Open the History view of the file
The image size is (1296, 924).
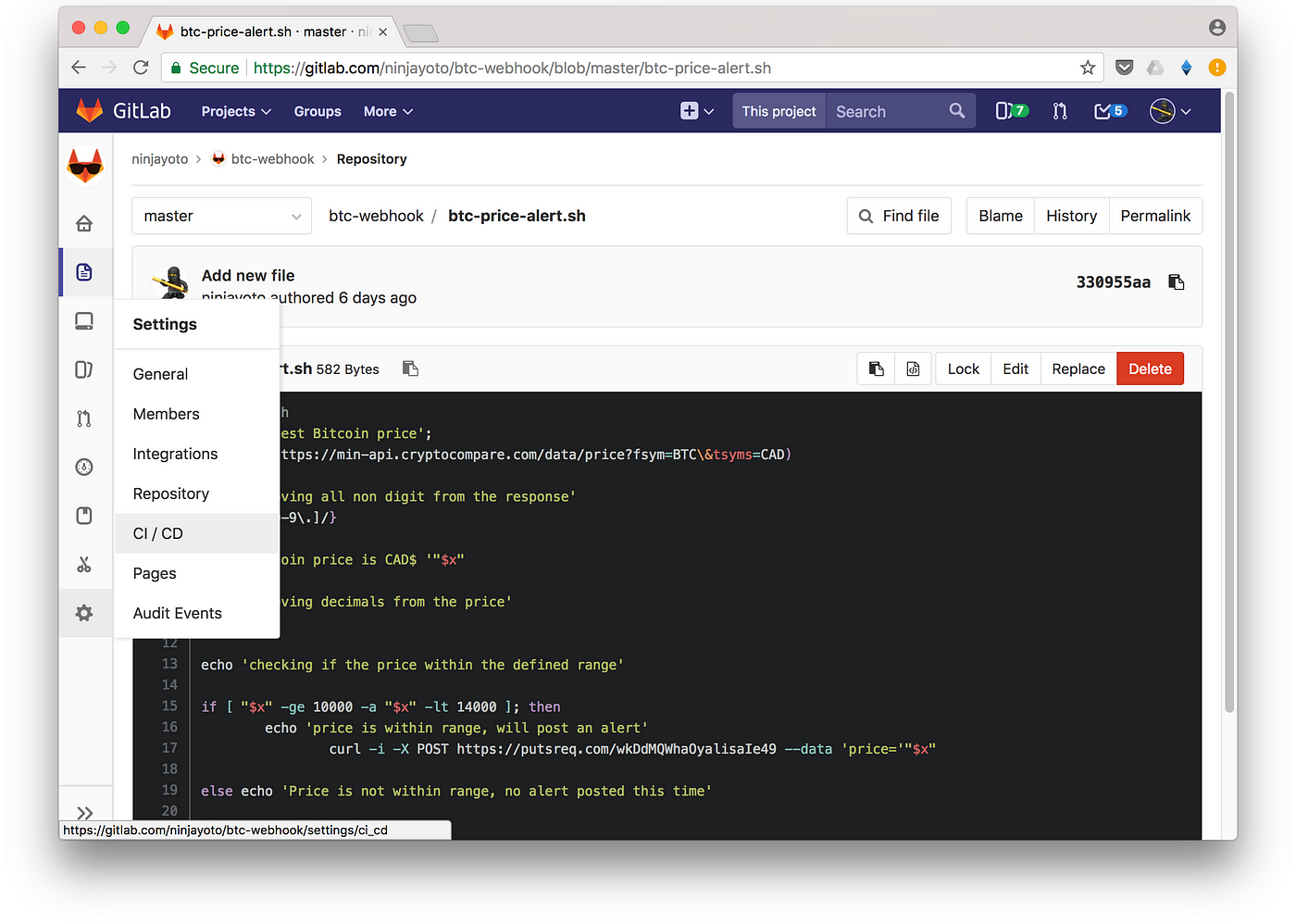pyautogui.click(x=1071, y=216)
